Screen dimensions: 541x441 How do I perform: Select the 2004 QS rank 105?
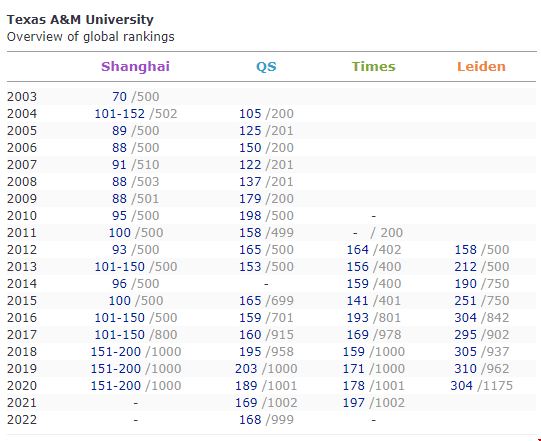250,114
